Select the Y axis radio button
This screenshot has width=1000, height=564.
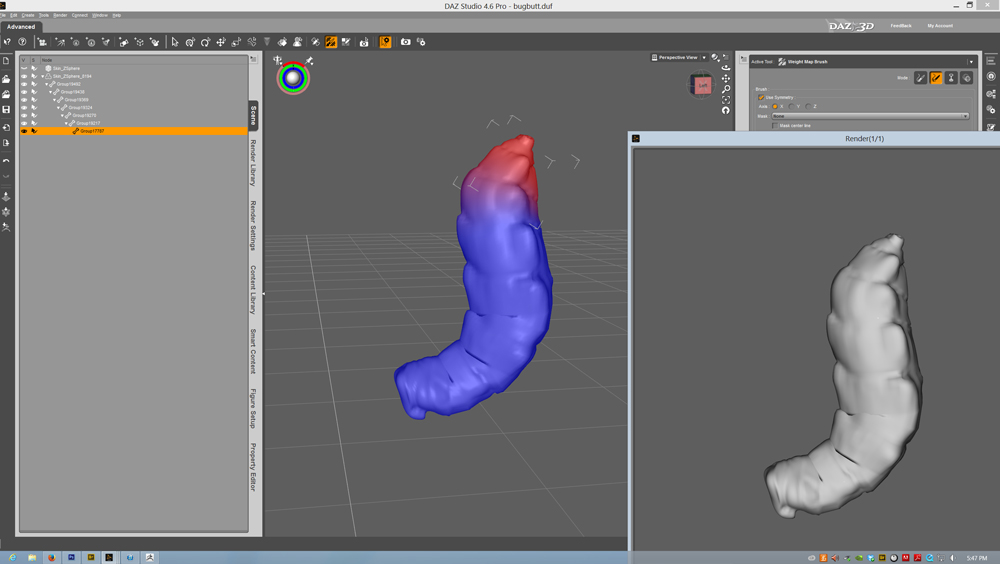[791, 107]
